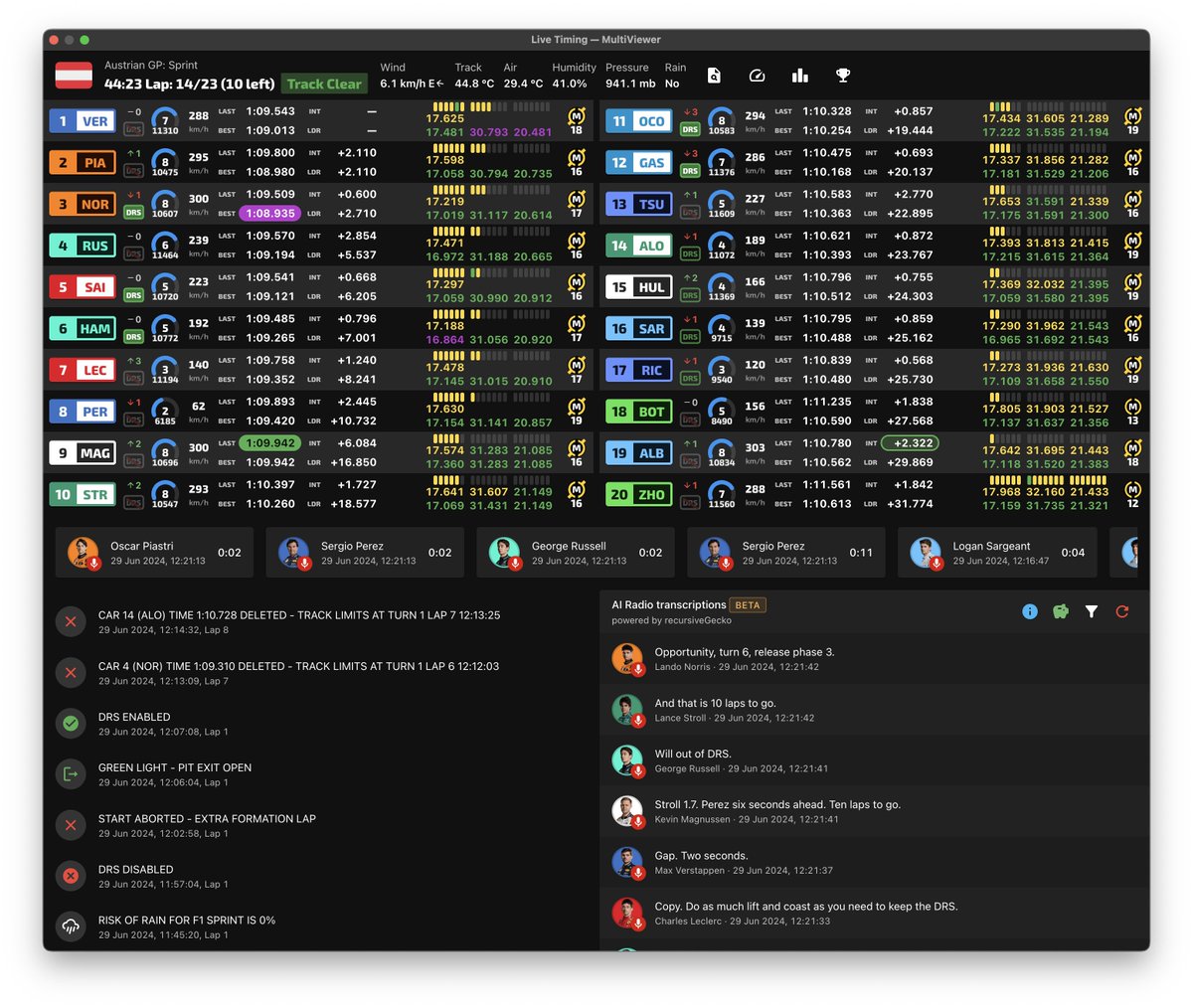Select the RIC driver tag
This screenshot has width=1193, height=1008.
pos(639,370)
